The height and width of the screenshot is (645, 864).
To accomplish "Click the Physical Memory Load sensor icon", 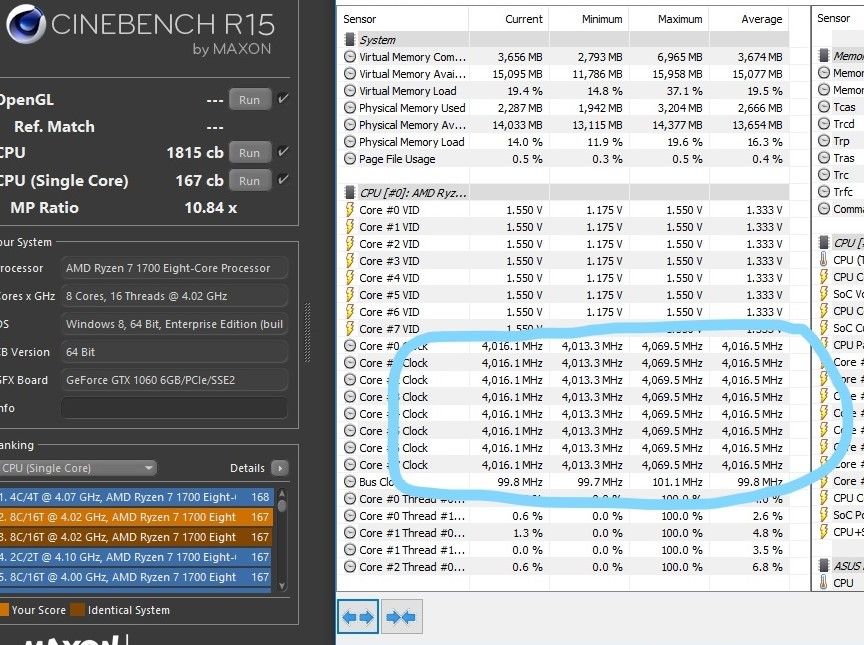I will pyautogui.click(x=349, y=142).
